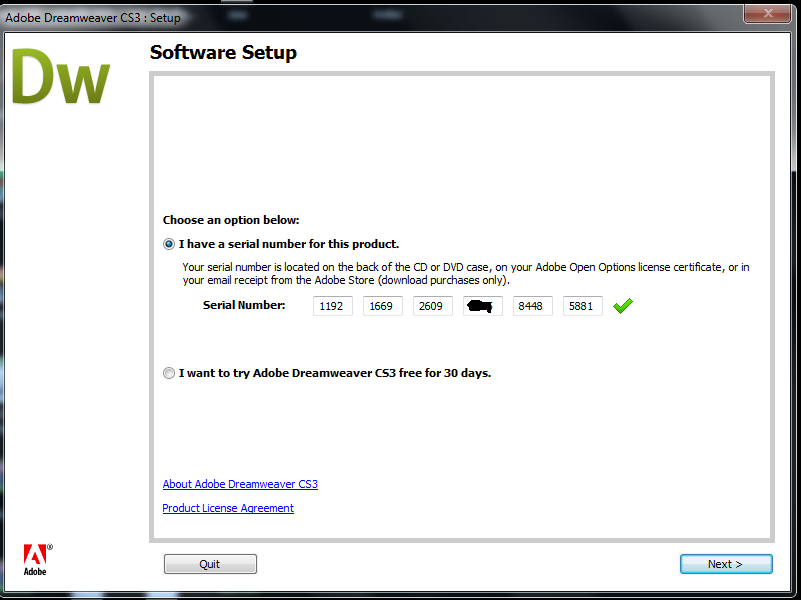Click the 'Adobe Dreamweaver CS3 : Setup' window title
Image resolution: width=801 pixels, height=600 pixels.
(92, 18)
